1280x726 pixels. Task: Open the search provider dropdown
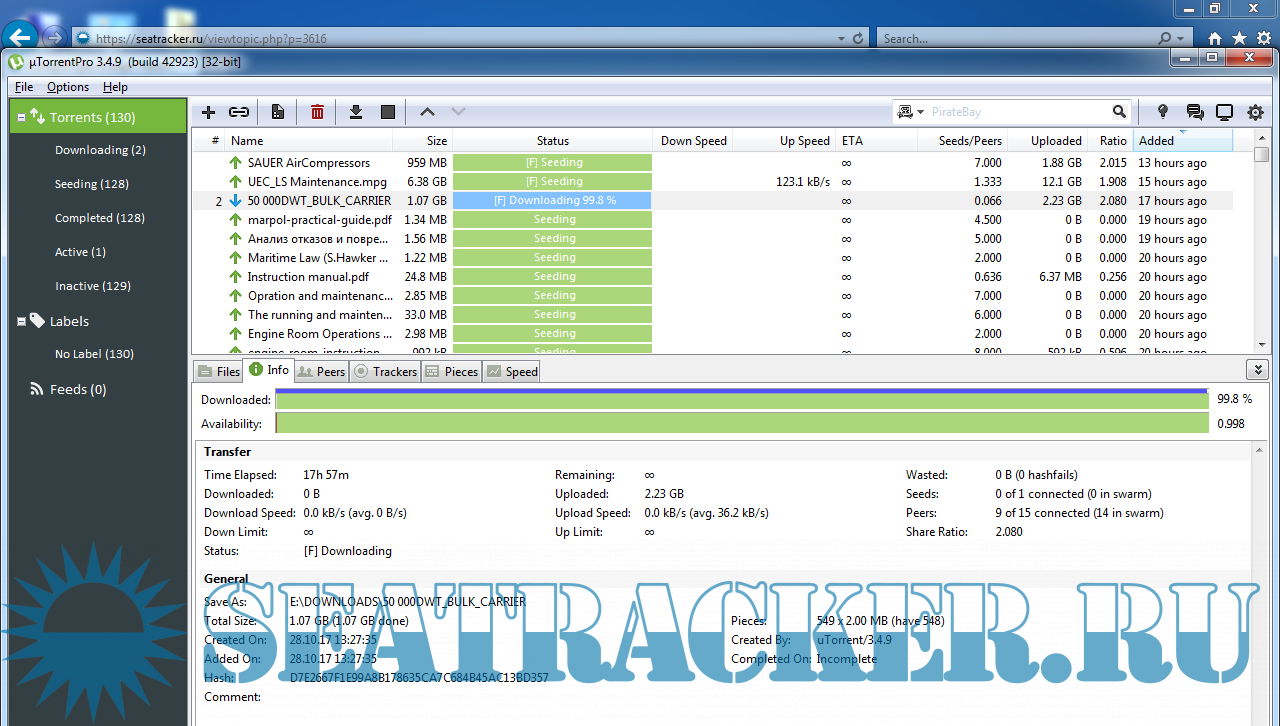click(x=911, y=112)
